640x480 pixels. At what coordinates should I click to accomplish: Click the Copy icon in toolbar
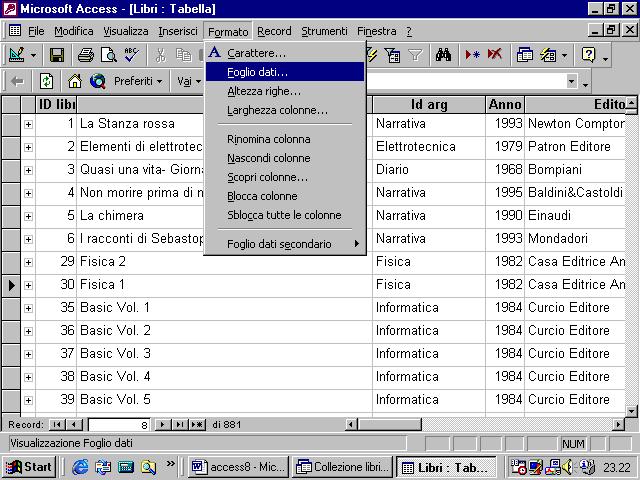click(x=184, y=55)
